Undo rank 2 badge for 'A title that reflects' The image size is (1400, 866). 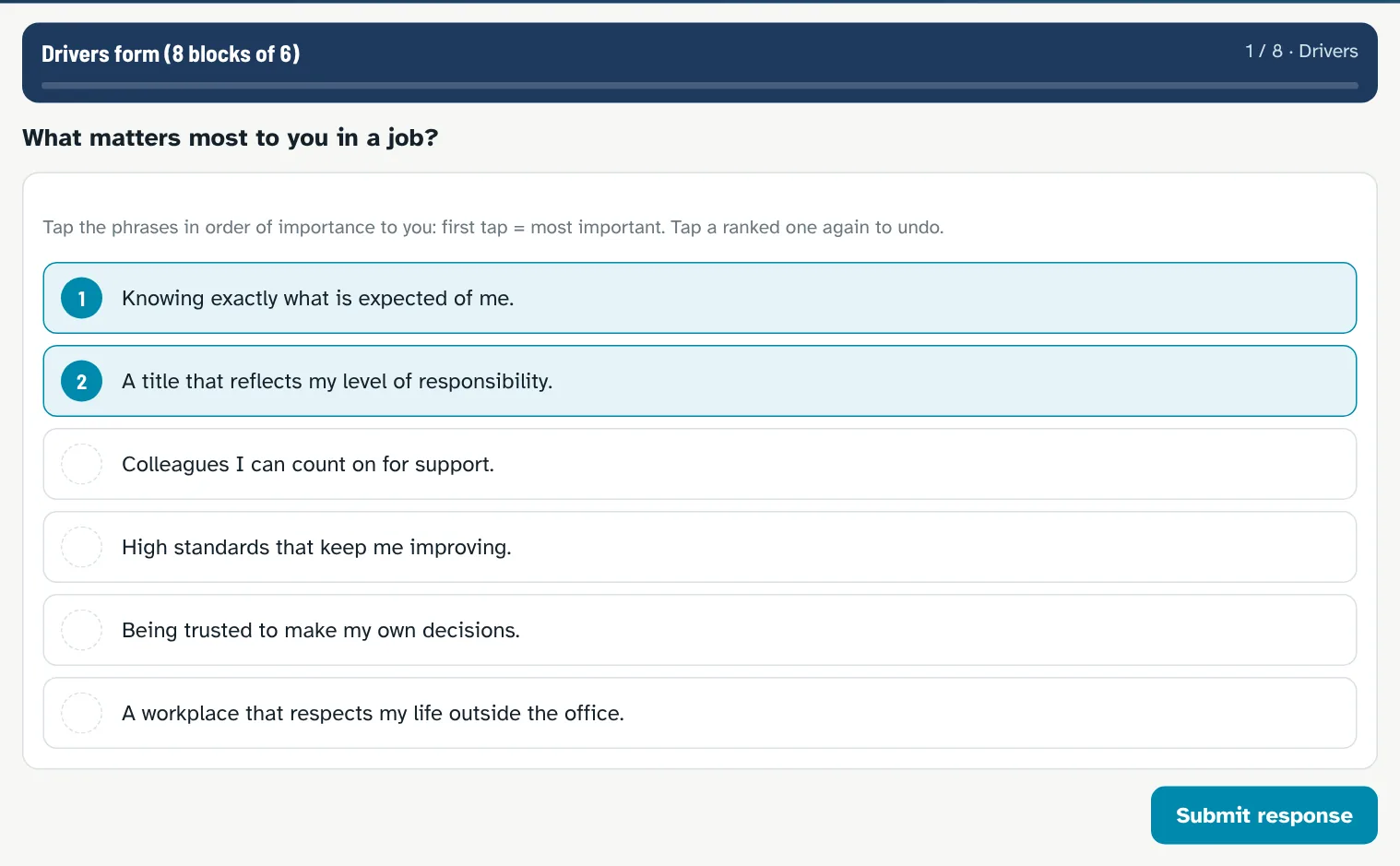(x=81, y=381)
